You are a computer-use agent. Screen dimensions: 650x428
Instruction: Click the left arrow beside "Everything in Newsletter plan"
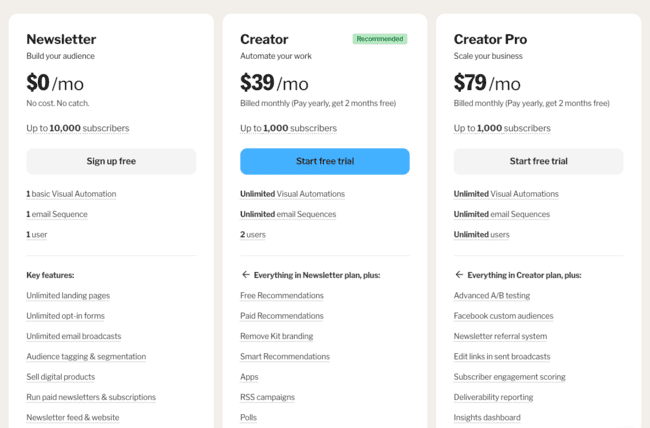pos(245,275)
